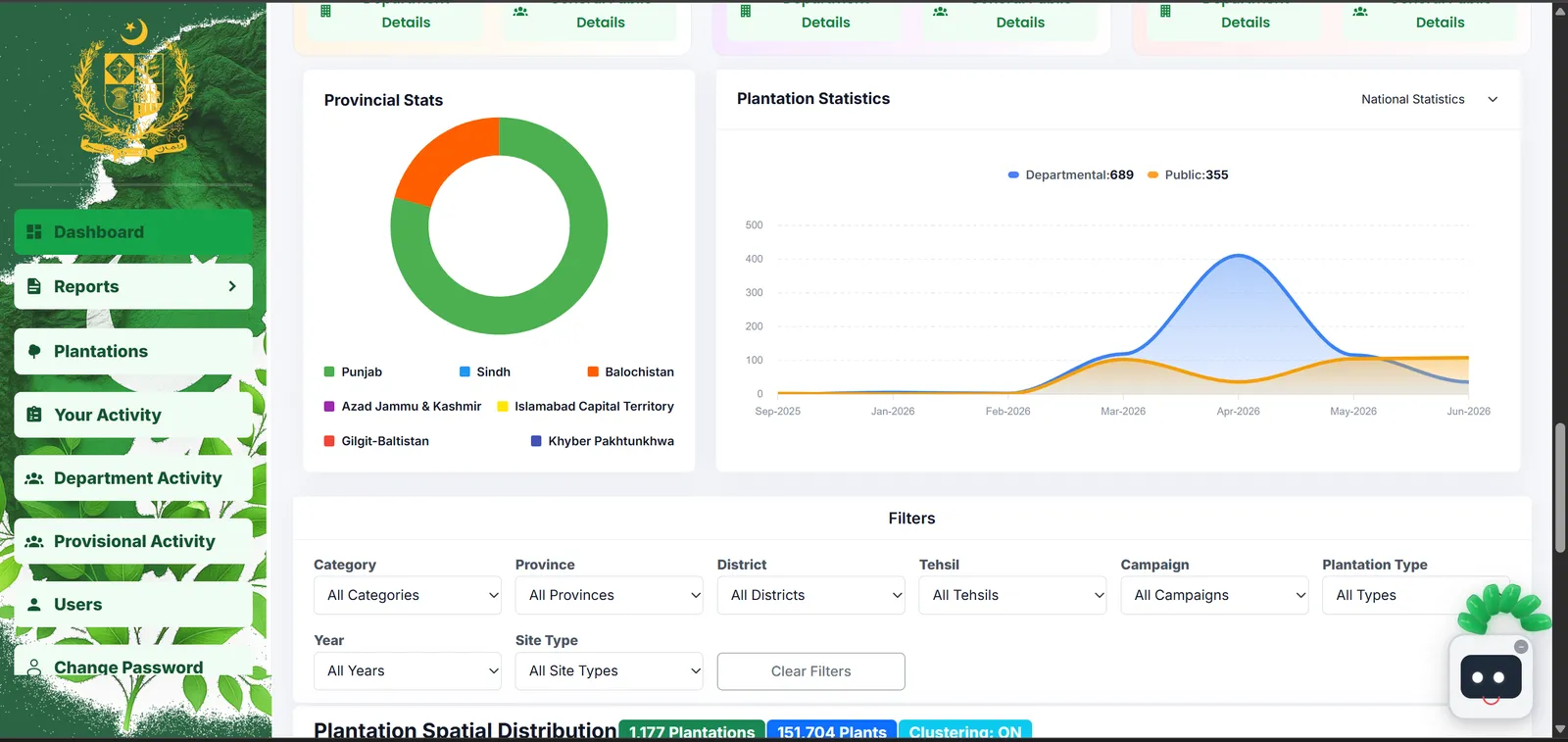Viewport: 1568px width, 742px height.
Task: Toggle Khyber Pakhtunkhwa legend entry
Action: [x=602, y=441]
